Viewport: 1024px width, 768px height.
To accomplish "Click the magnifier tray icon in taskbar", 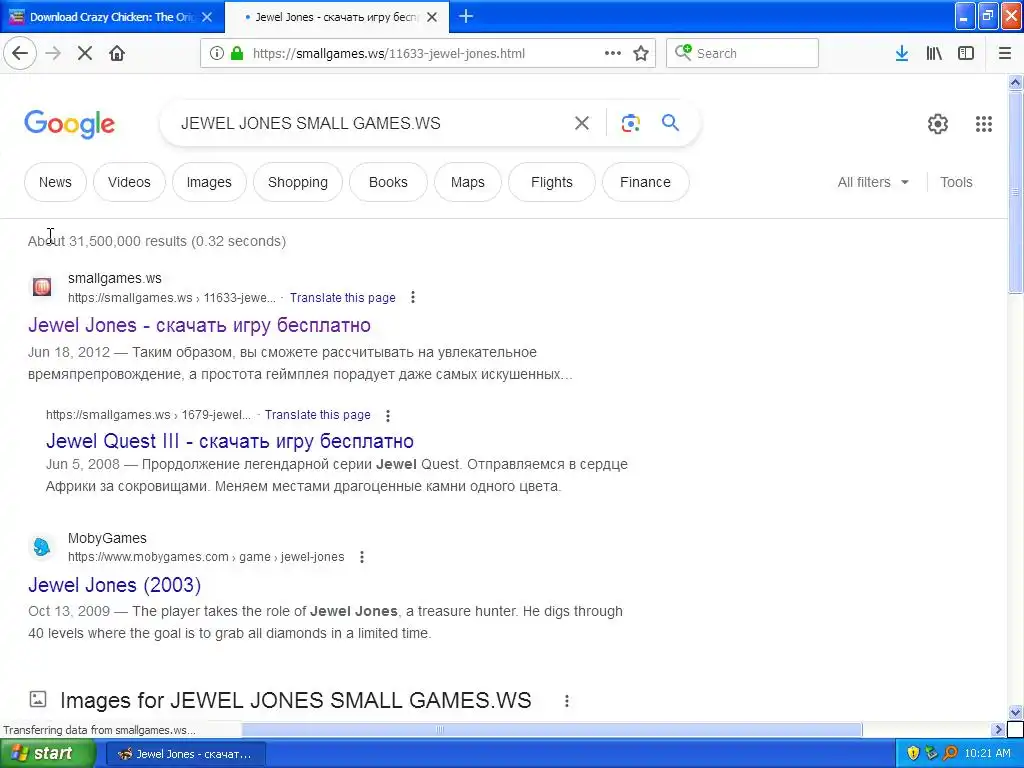I will [x=950, y=754].
